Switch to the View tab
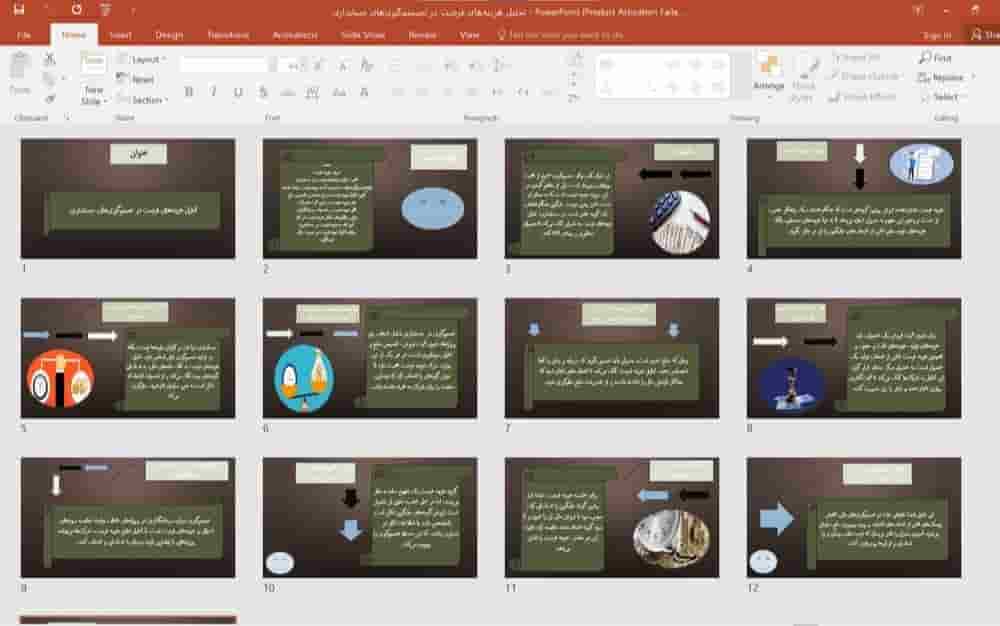The width and height of the screenshot is (1000, 626). [469, 35]
